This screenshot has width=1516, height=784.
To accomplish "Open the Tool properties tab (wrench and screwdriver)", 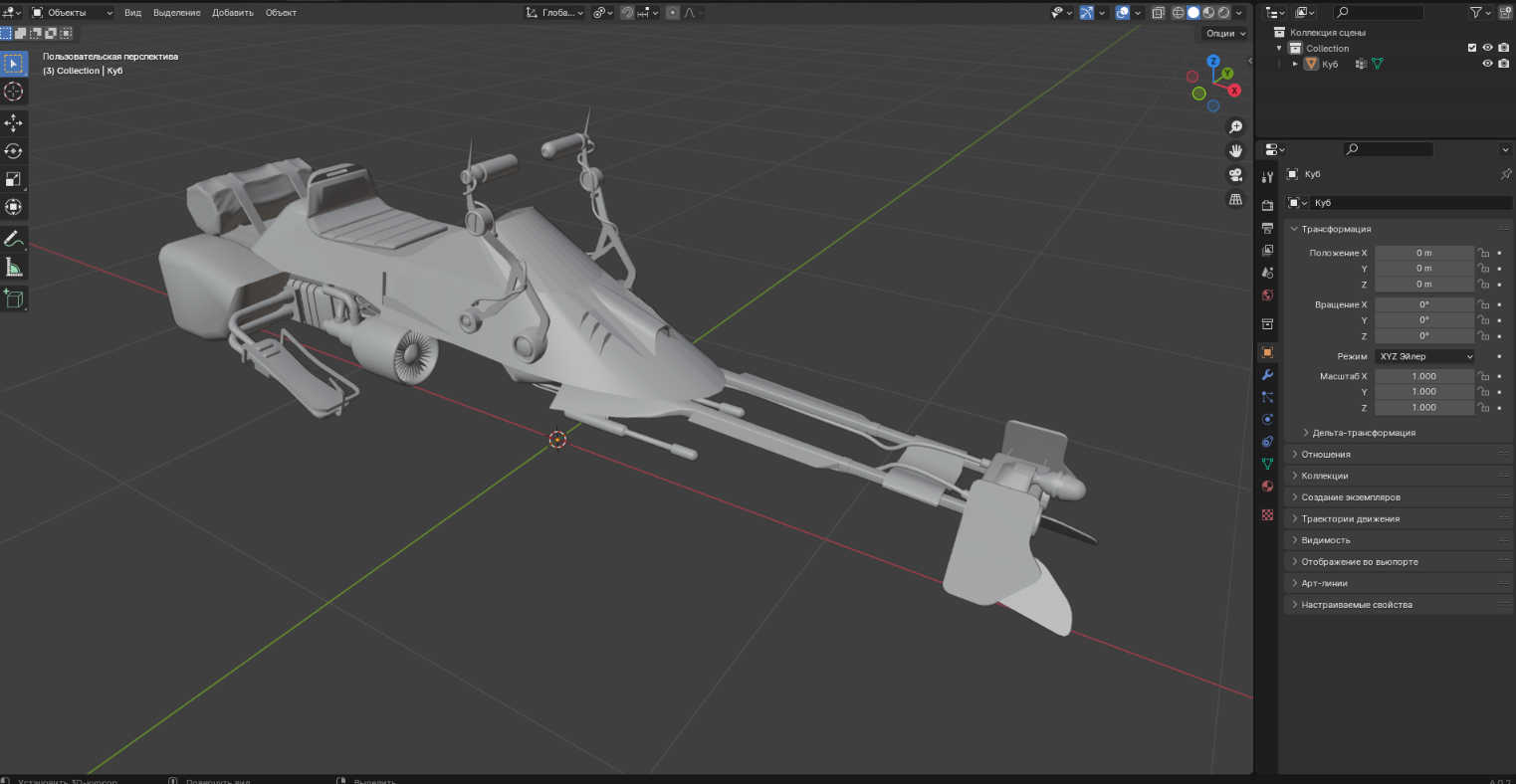I will pyautogui.click(x=1267, y=177).
